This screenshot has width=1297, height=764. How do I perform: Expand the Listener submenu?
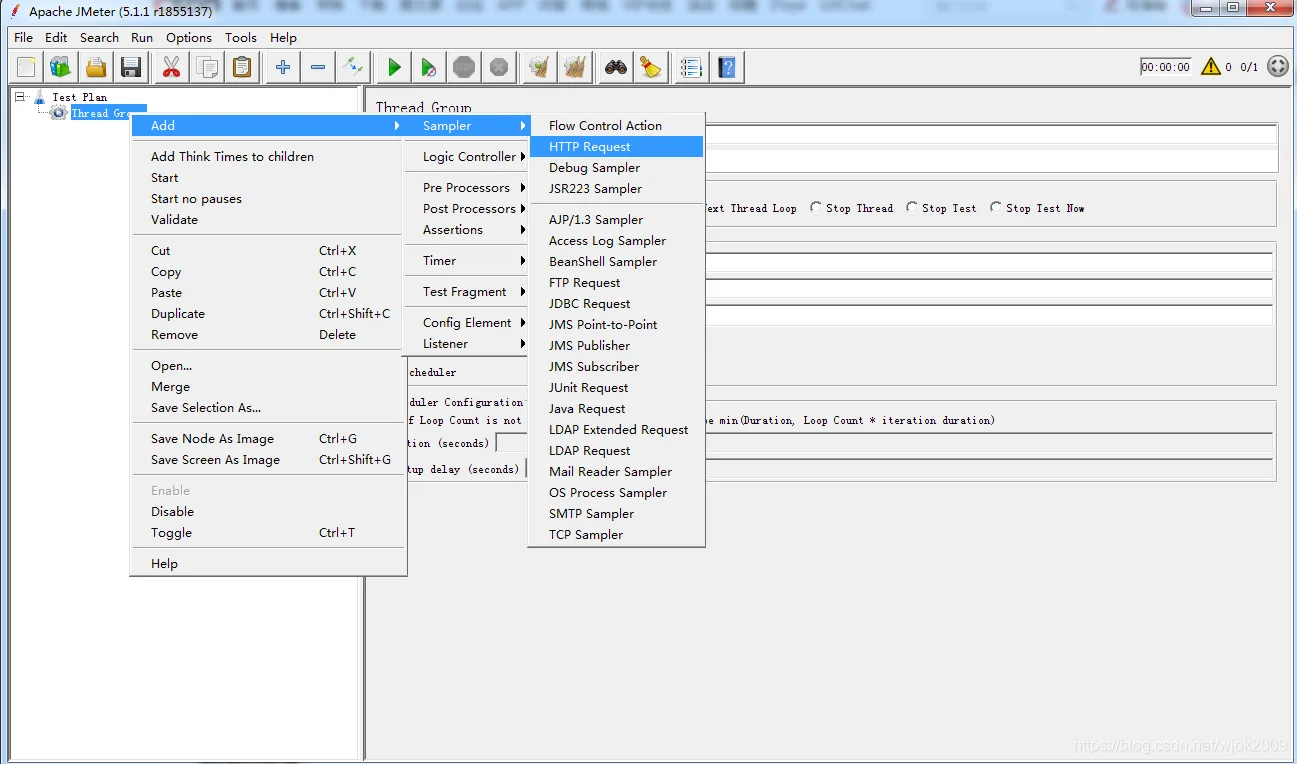[466, 343]
